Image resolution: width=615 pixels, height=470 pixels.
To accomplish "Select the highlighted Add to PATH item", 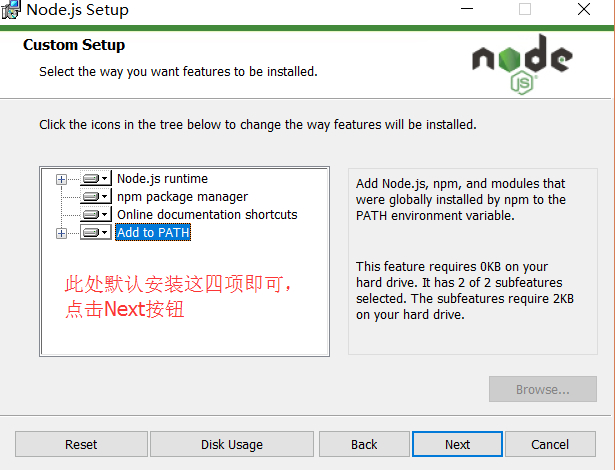I will click(153, 233).
